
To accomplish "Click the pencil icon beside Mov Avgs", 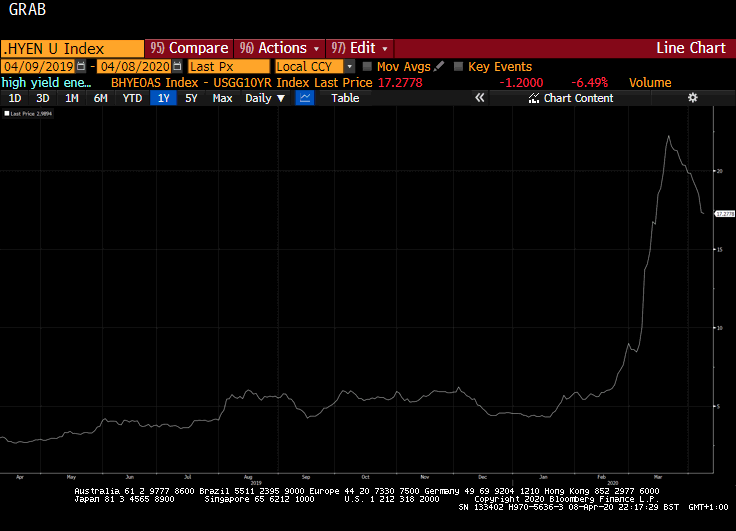I will tap(439, 67).
